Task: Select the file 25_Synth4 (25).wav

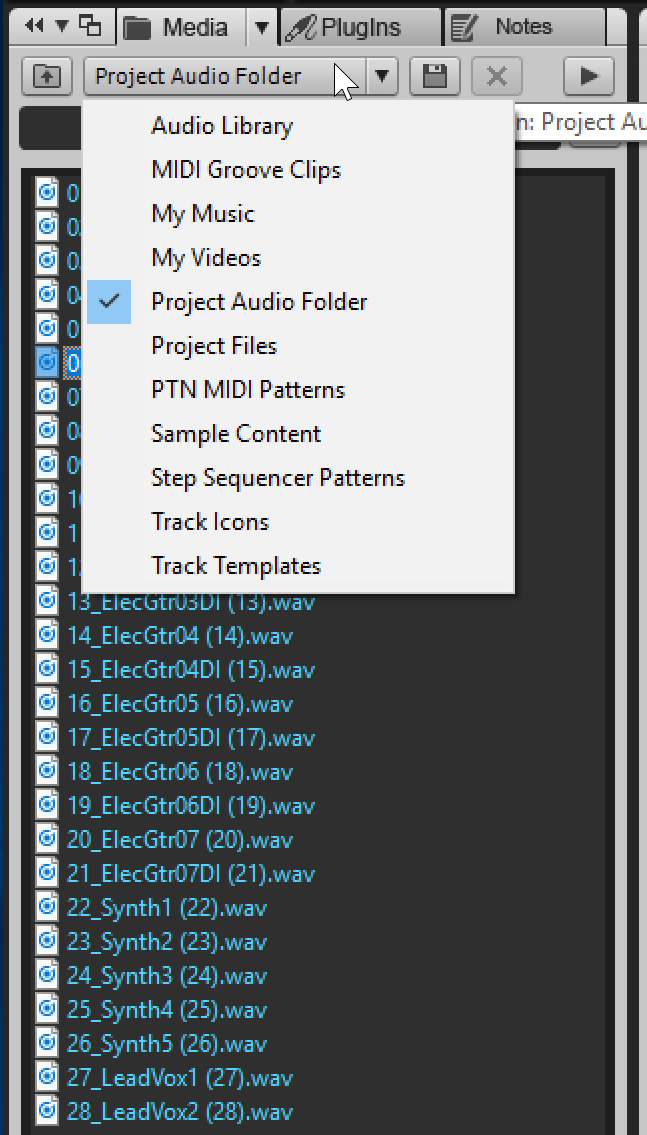Action: 167,1010
